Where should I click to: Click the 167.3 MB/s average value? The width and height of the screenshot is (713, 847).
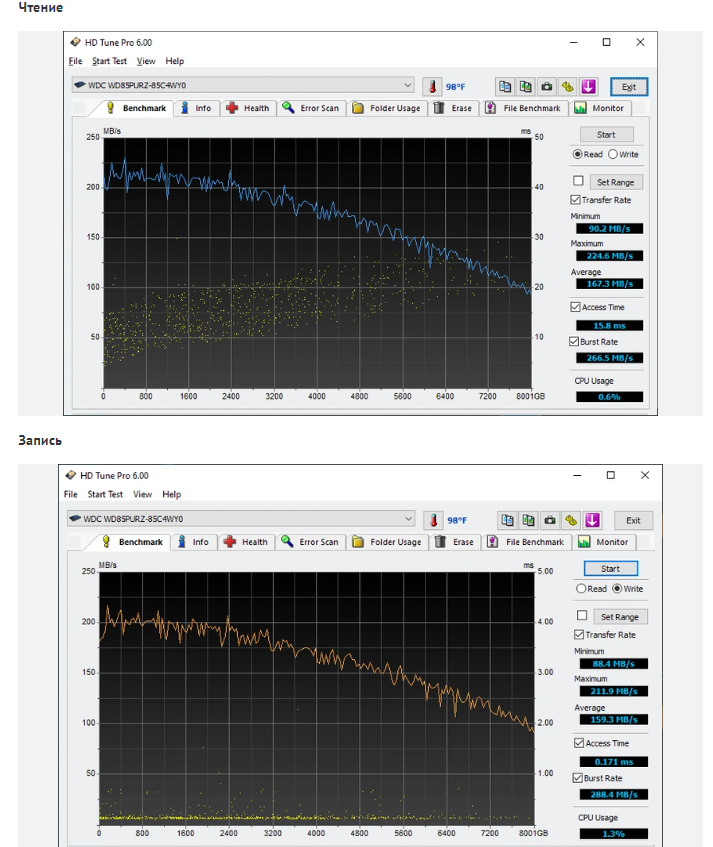point(609,284)
